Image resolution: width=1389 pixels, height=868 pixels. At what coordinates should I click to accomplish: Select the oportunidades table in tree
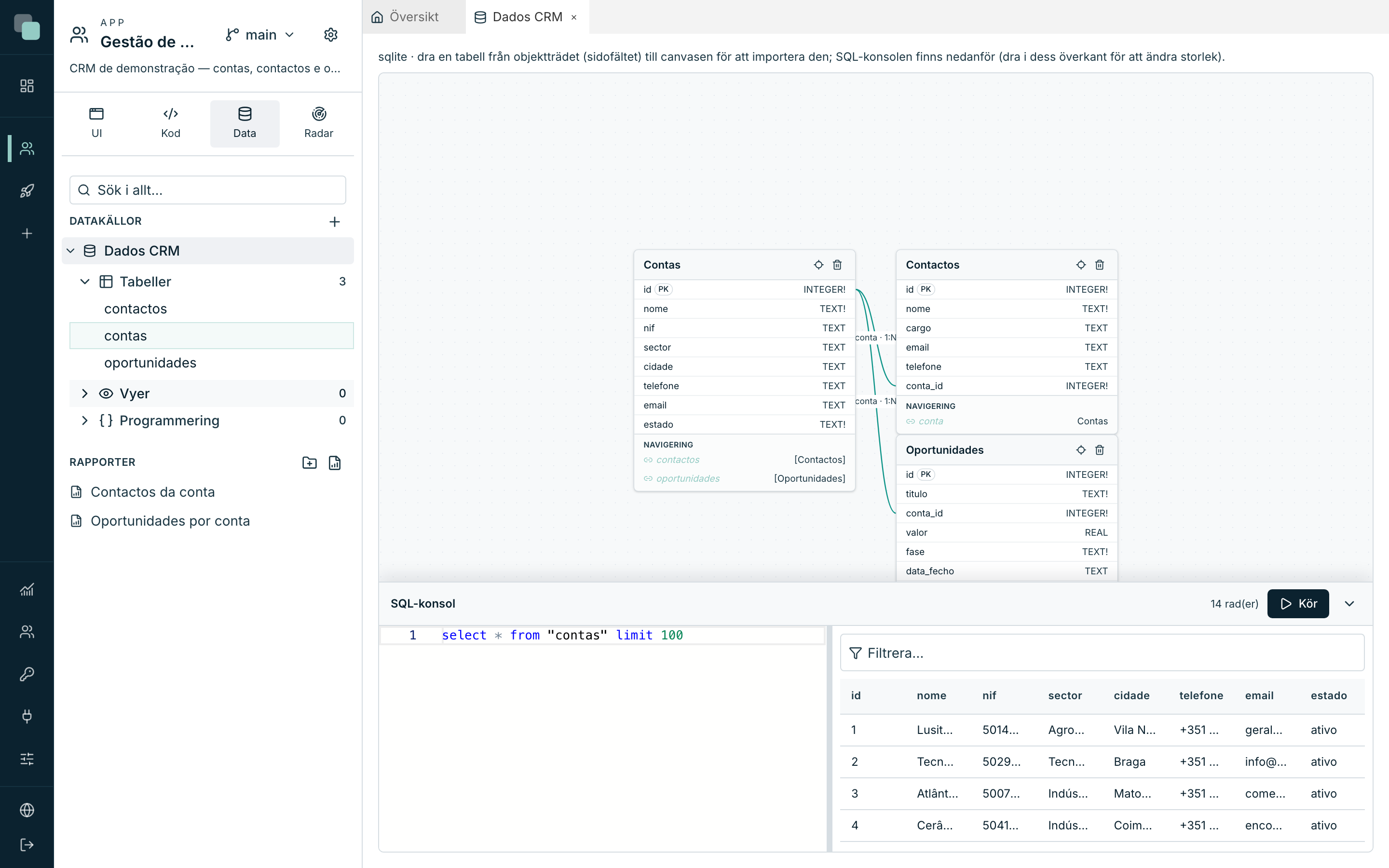[211, 363]
